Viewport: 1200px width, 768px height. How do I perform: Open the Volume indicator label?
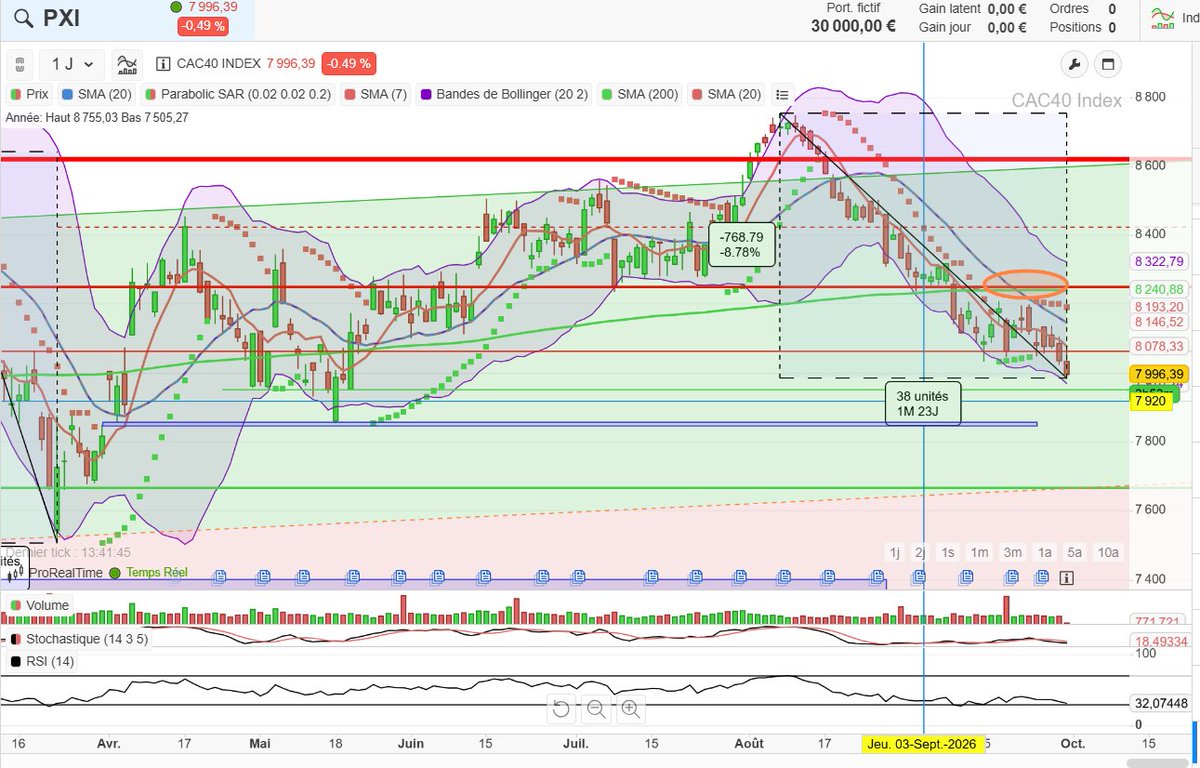coord(39,605)
